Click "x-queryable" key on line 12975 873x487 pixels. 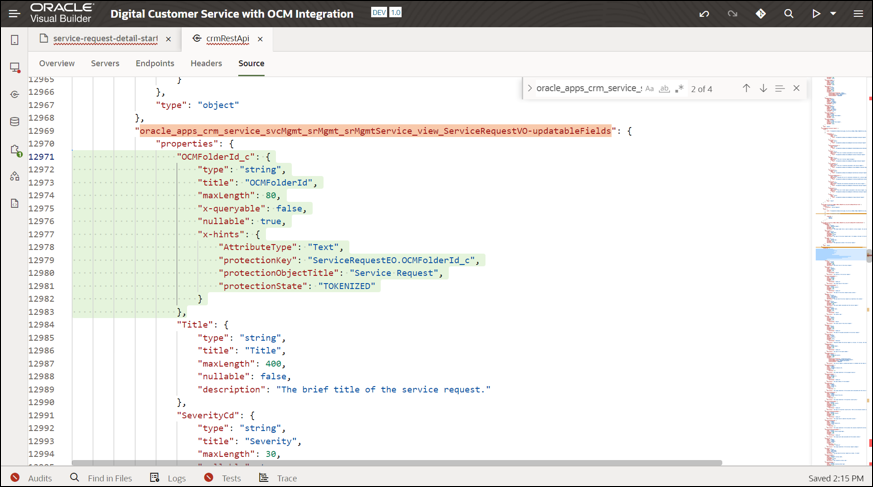(x=232, y=208)
